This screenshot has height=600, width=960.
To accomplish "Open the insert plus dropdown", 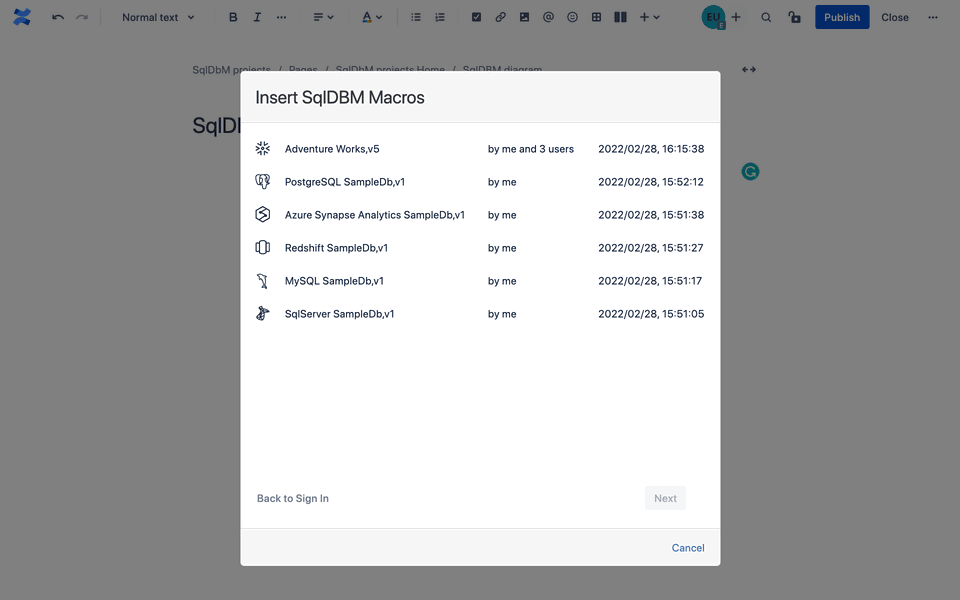I will tap(650, 17).
